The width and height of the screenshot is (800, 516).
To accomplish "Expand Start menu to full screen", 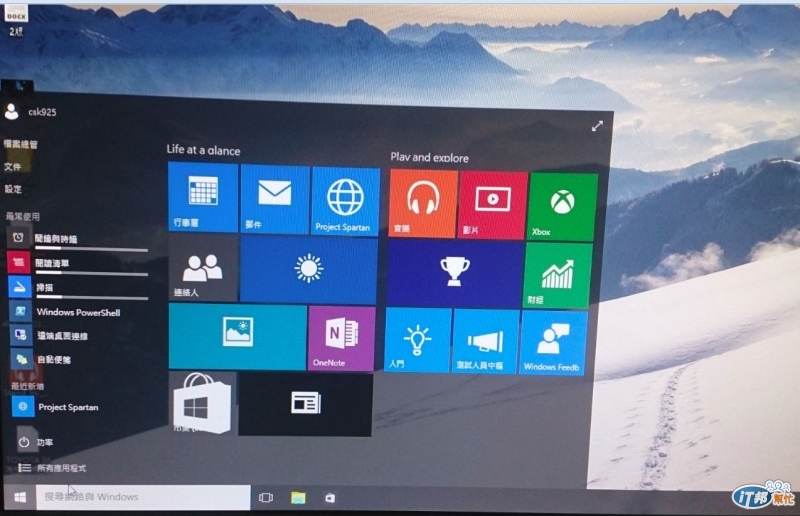I will click(x=597, y=126).
